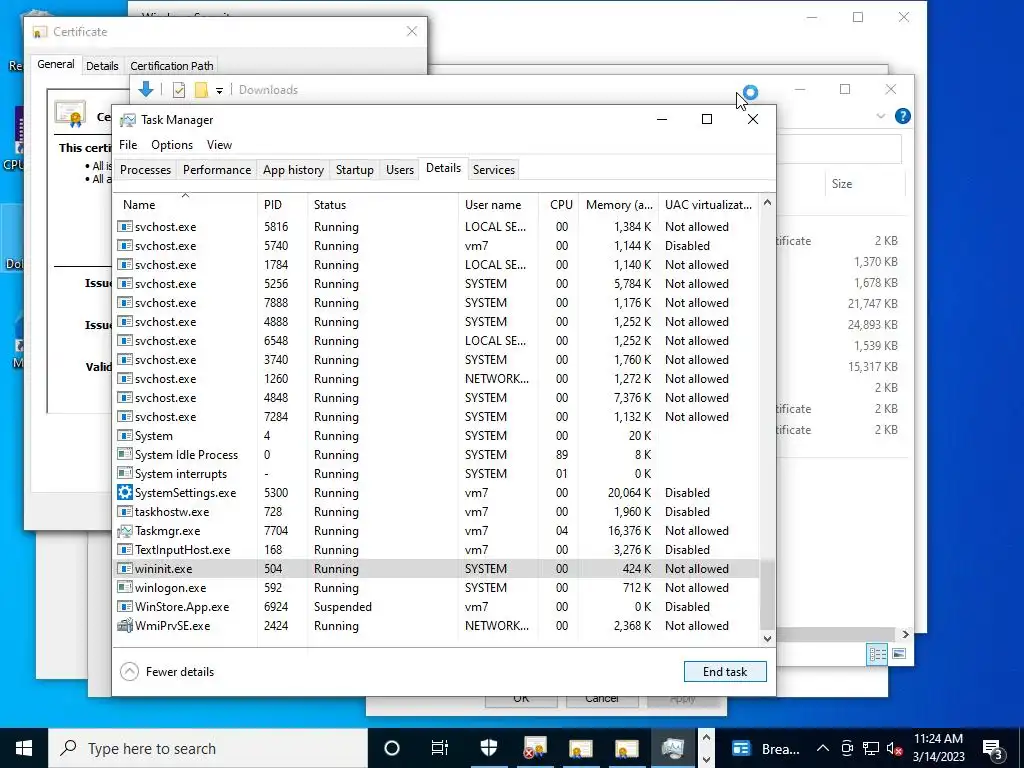Click the blue down arrow in Downloads window

click(x=146, y=89)
